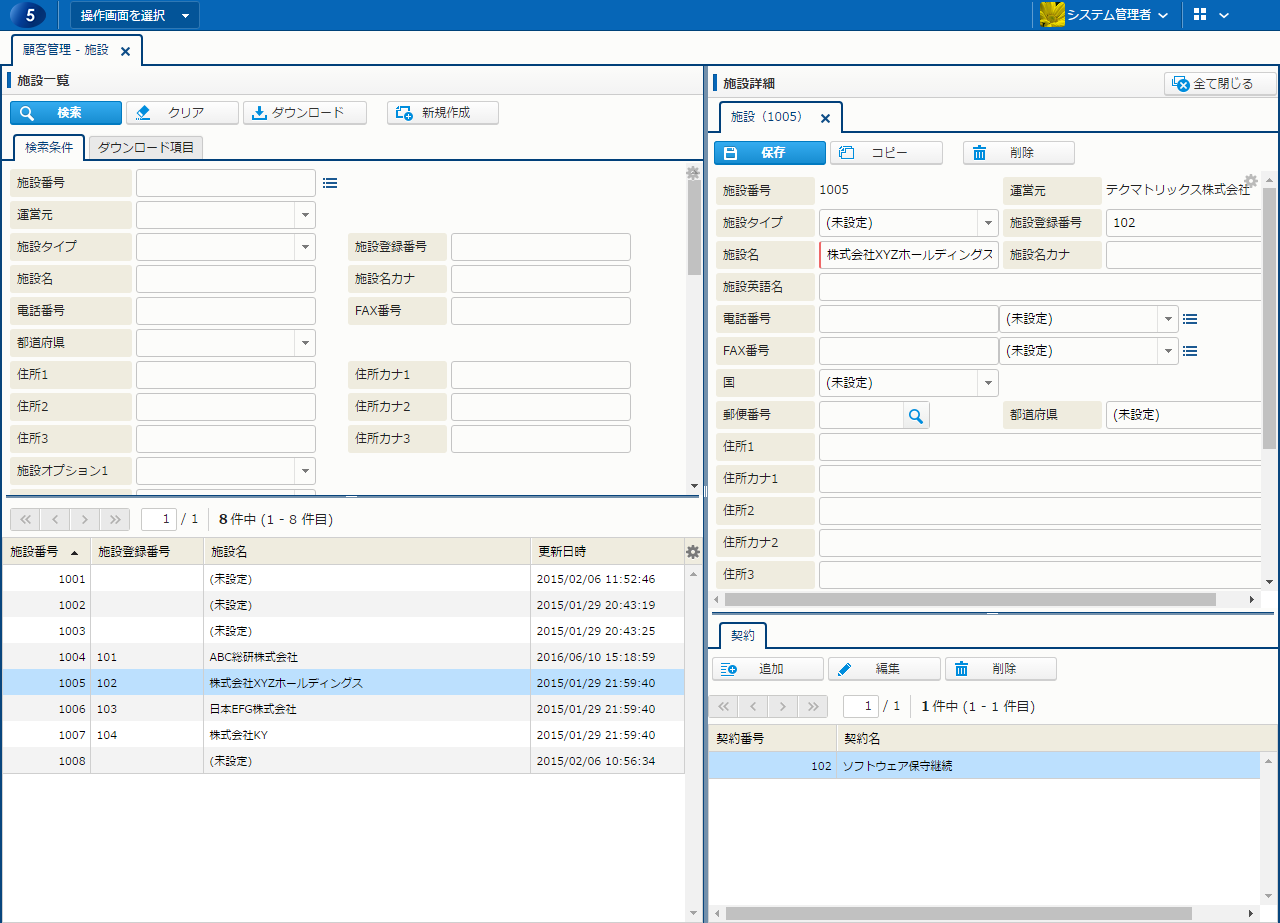1280x923 pixels.
Task: Switch to the ダウンロード項目 tab
Action: (x=146, y=148)
